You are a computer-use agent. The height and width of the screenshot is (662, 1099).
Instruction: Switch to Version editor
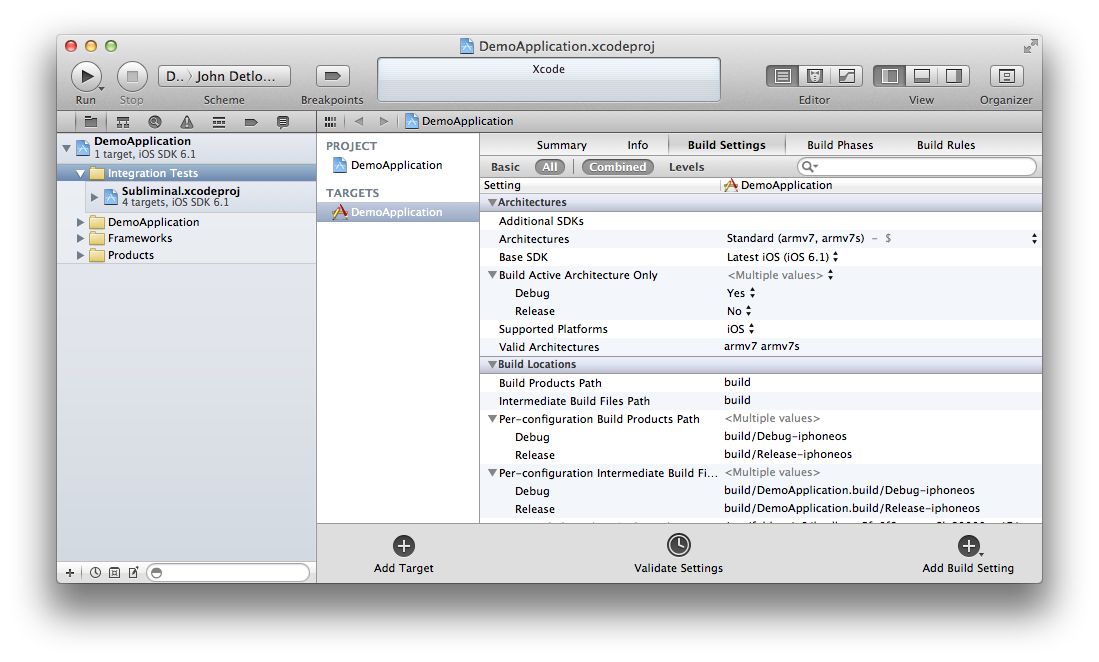click(x=847, y=76)
